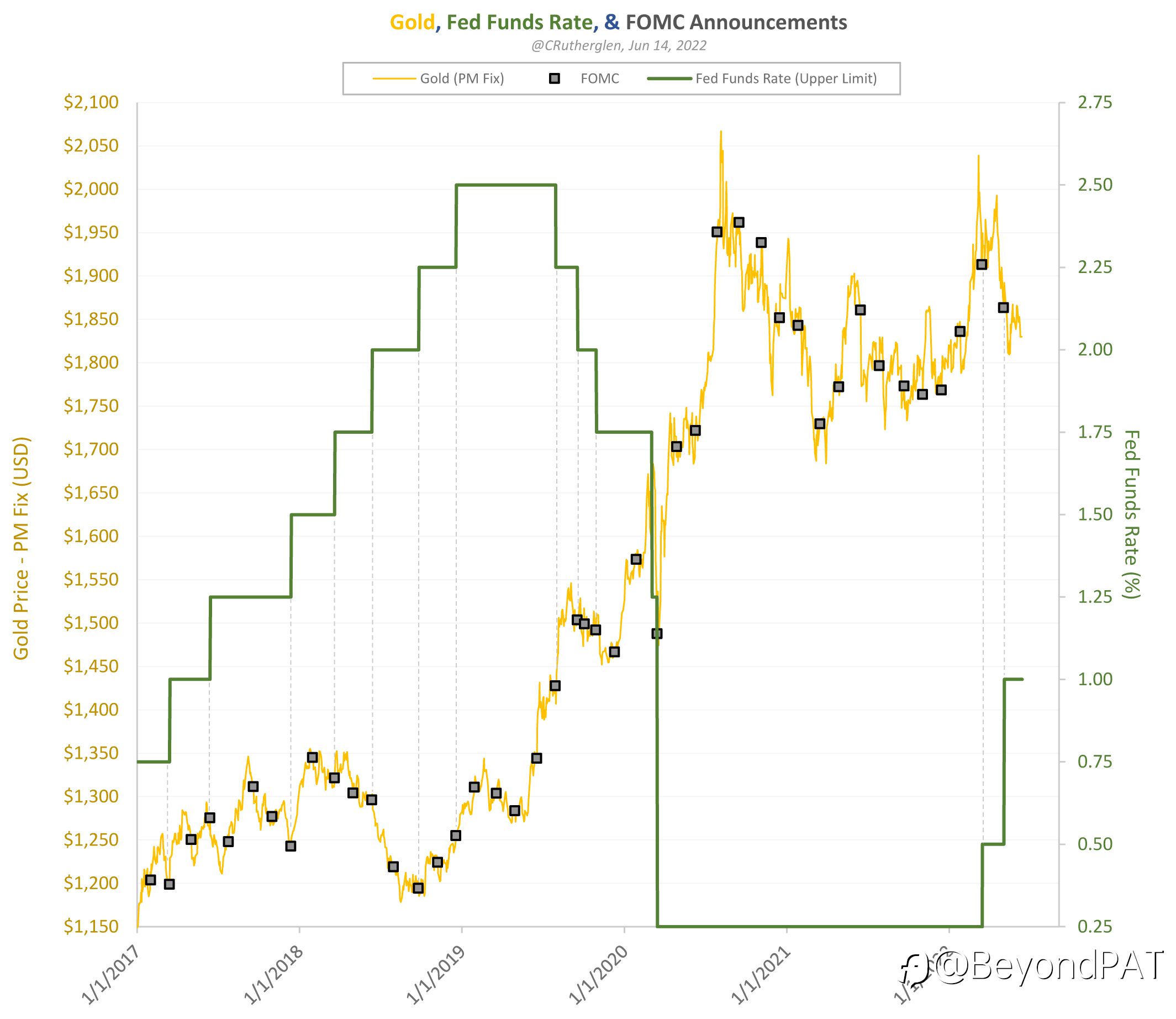Click the @CRutherglen attribution under the title
The image size is (1176, 1019).
click(x=619, y=45)
